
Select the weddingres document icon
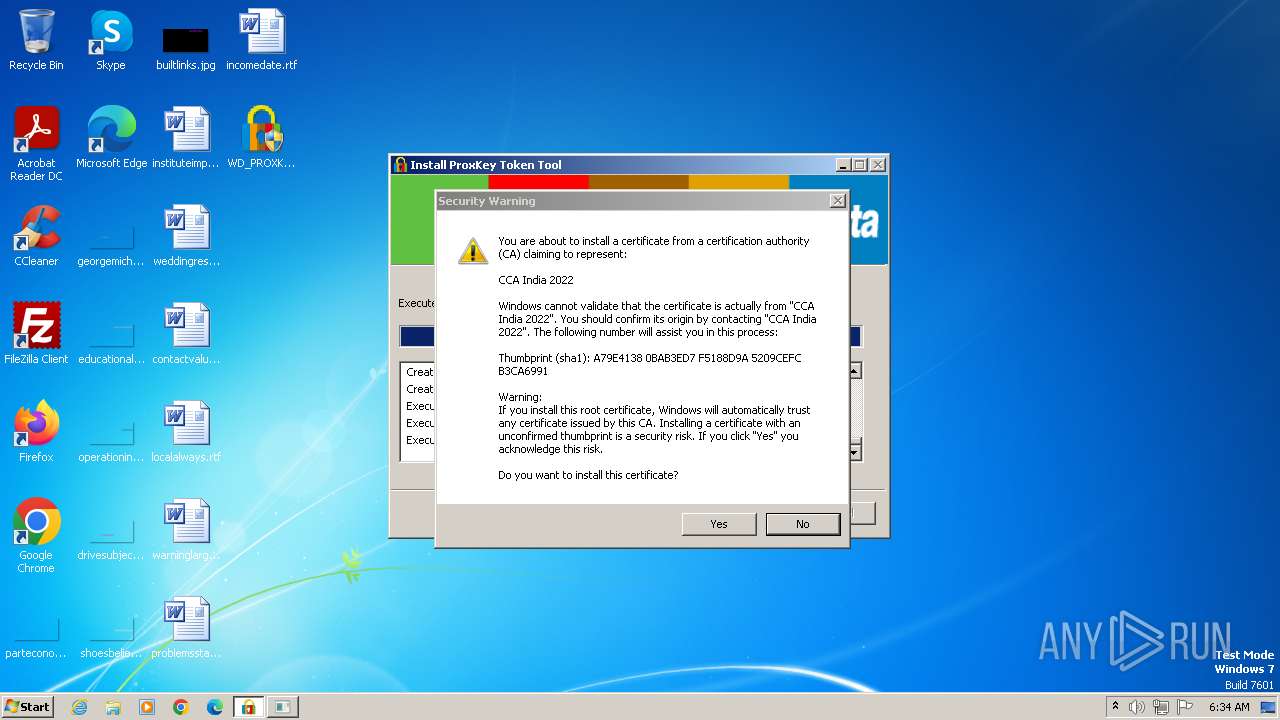point(186,236)
